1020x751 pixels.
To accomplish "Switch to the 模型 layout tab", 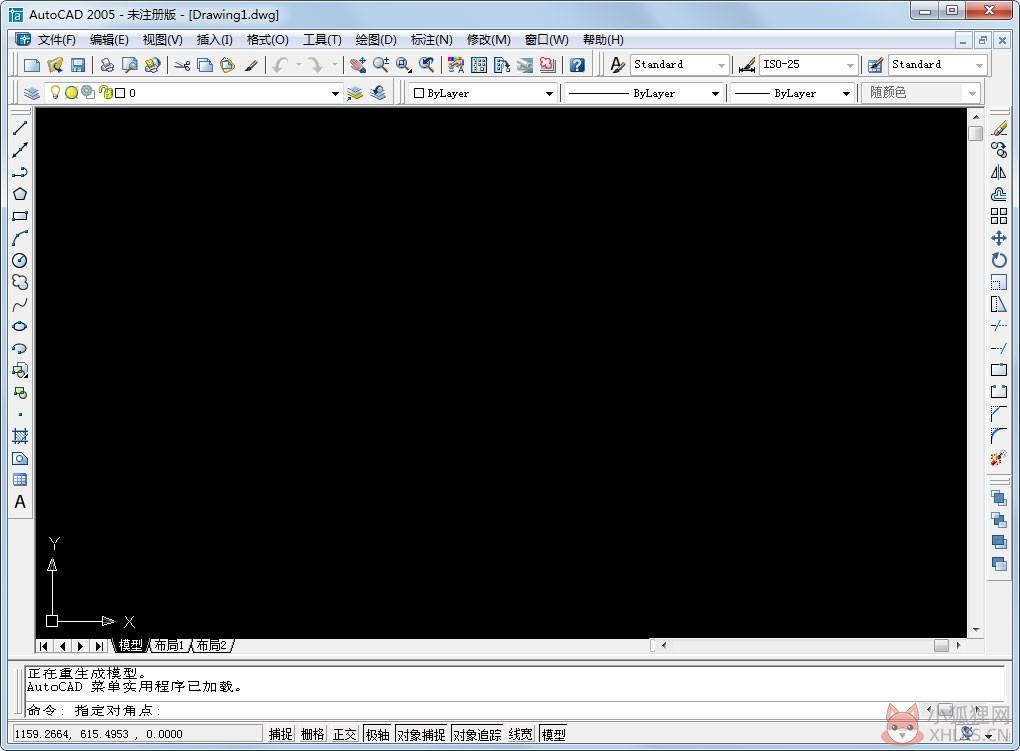I will click(130, 645).
